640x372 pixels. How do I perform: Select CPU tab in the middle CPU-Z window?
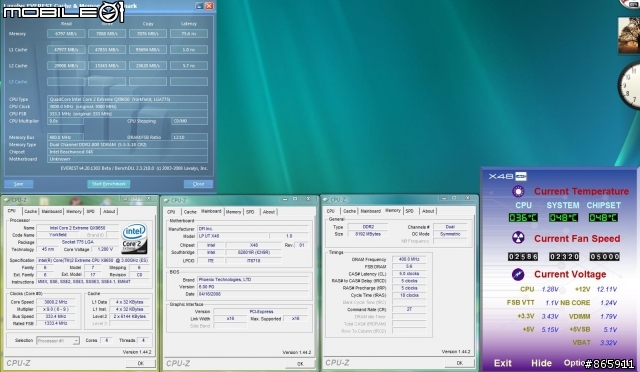[171, 212]
